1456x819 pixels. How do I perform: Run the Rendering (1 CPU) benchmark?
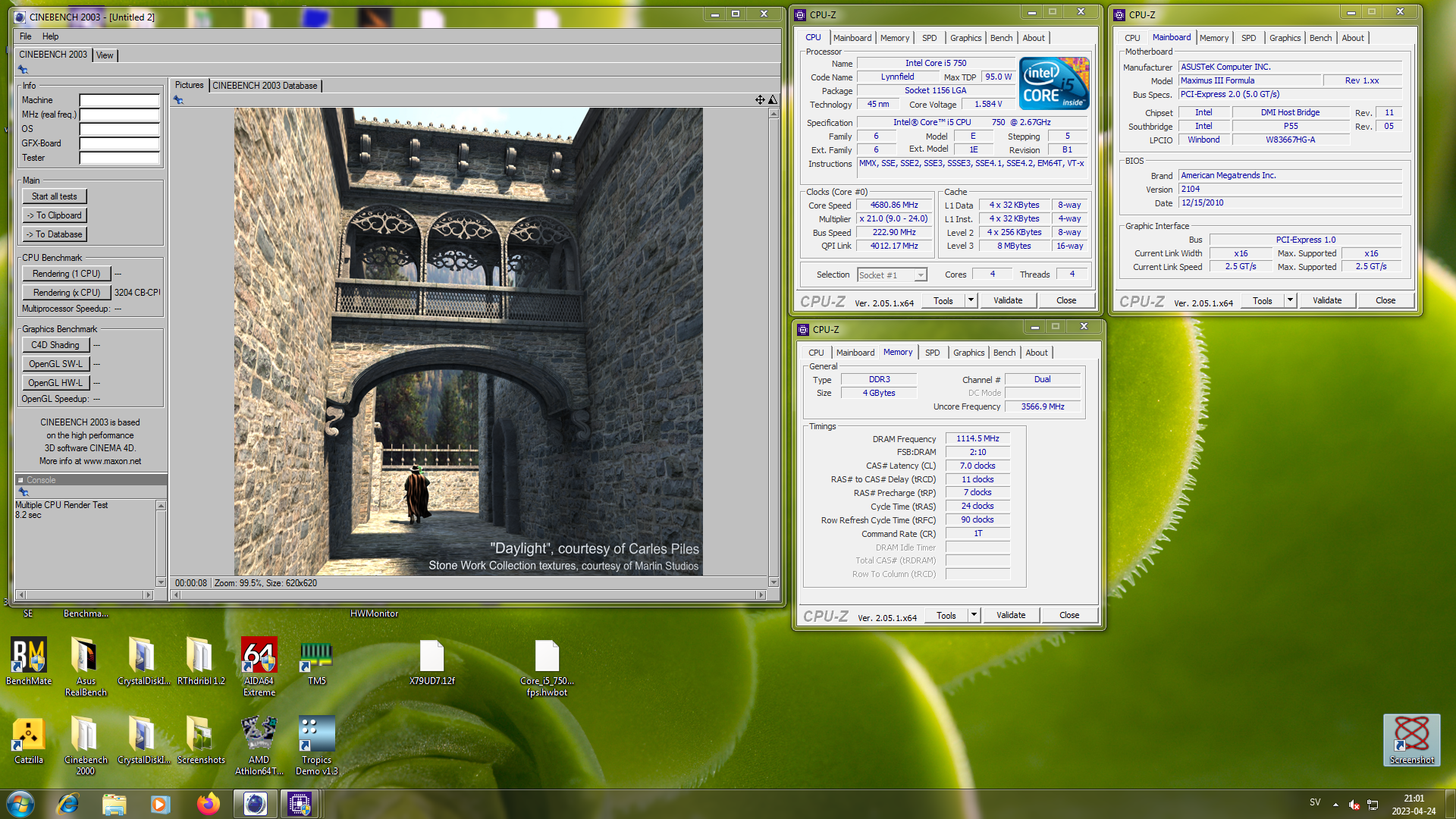tap(67, 274)
